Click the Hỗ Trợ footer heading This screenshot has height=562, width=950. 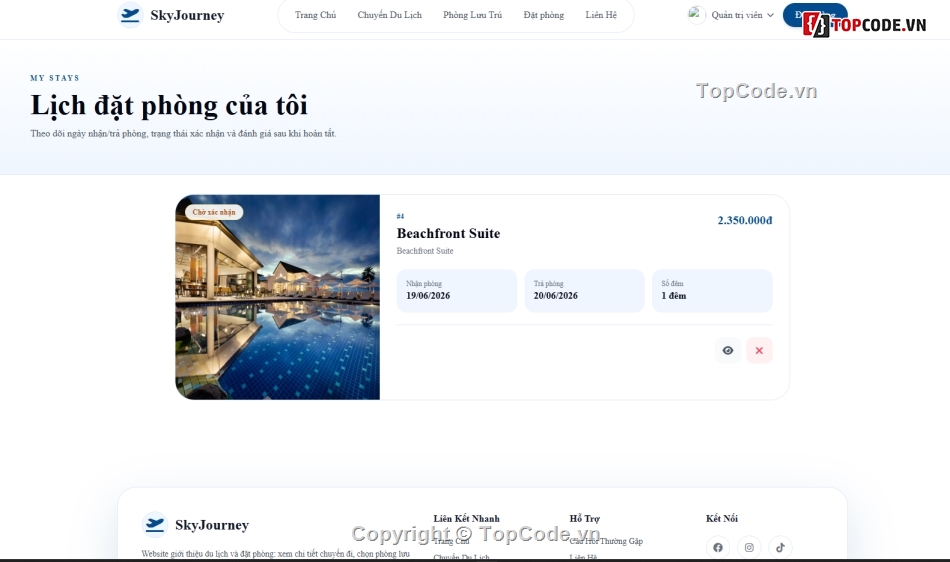click(585, 518)
